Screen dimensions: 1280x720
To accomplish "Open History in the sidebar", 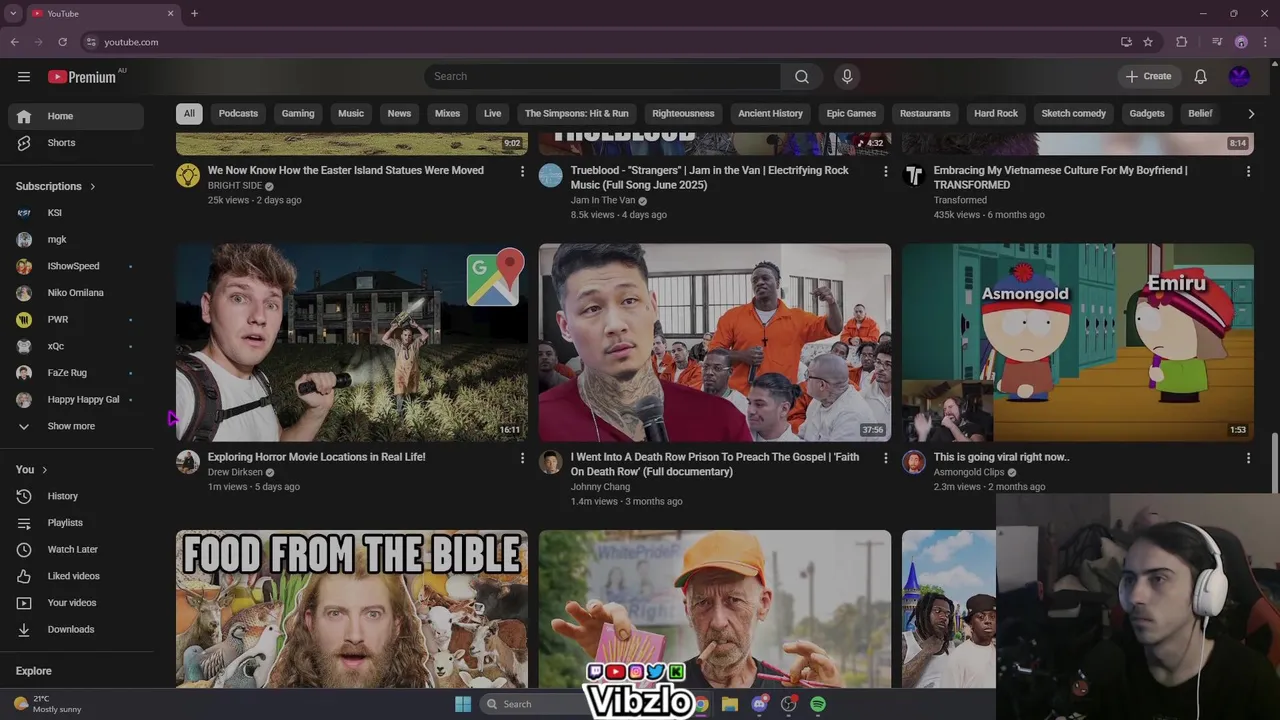I will coord(76,496).
